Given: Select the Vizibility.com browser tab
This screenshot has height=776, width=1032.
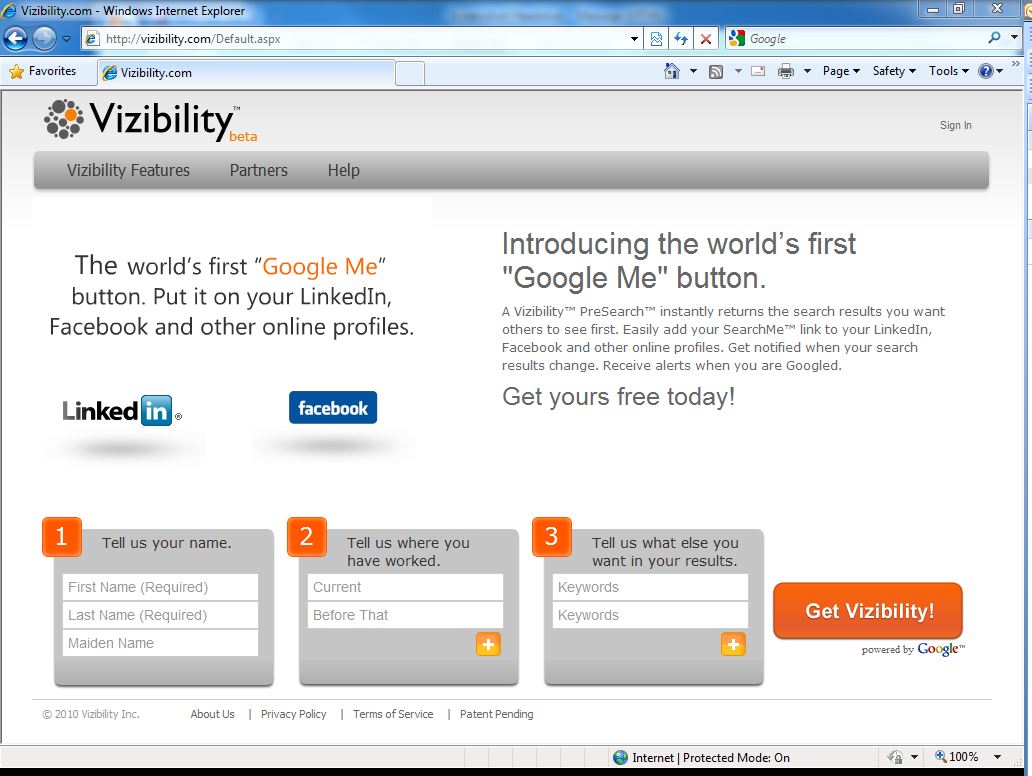Looking at the screenshot, I should click(246, 72).
